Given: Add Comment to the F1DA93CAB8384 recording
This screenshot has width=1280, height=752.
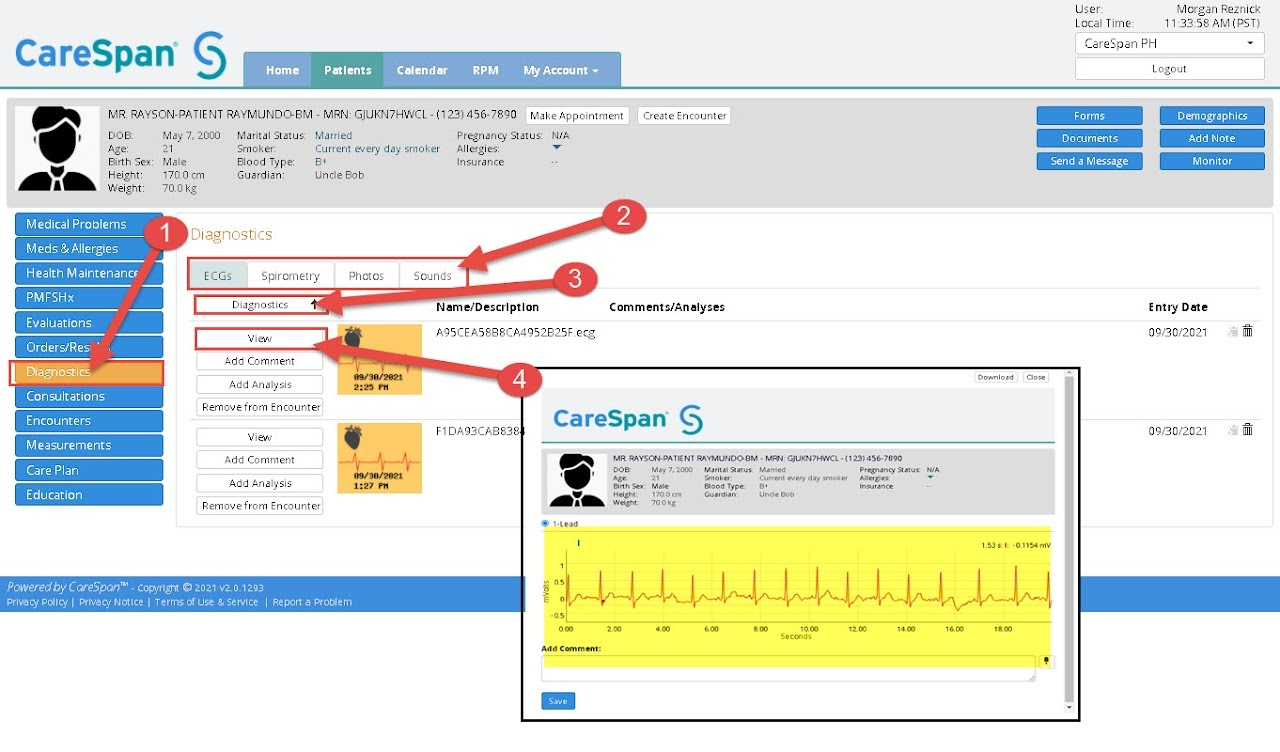Looking at the screenshot, I should click(260, 460).
